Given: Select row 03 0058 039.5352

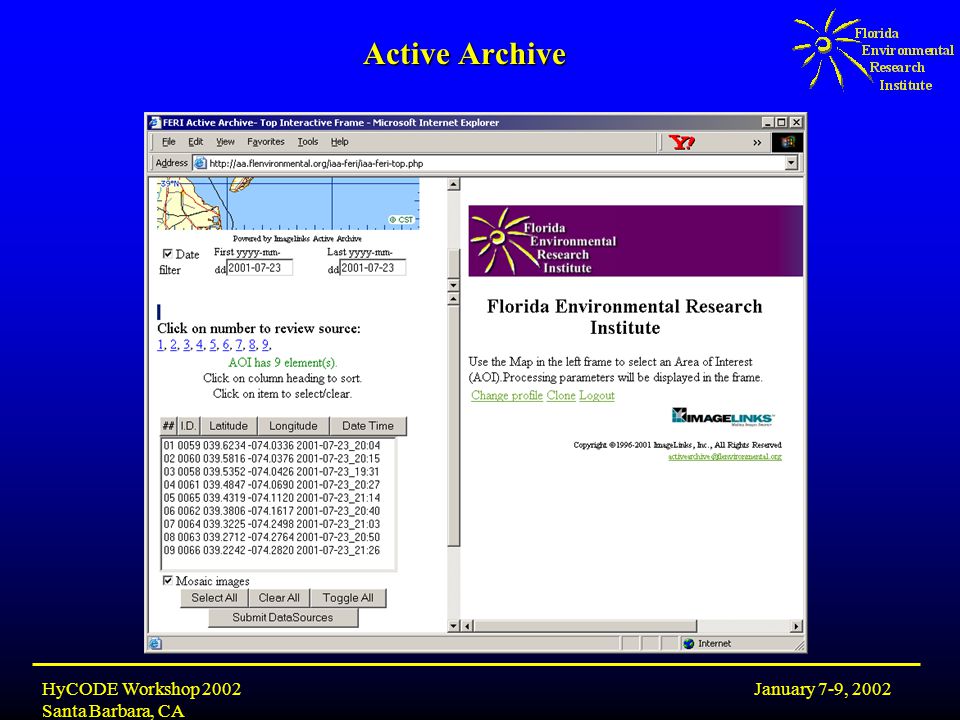Looking at the screenshot, I should [272, 472].
